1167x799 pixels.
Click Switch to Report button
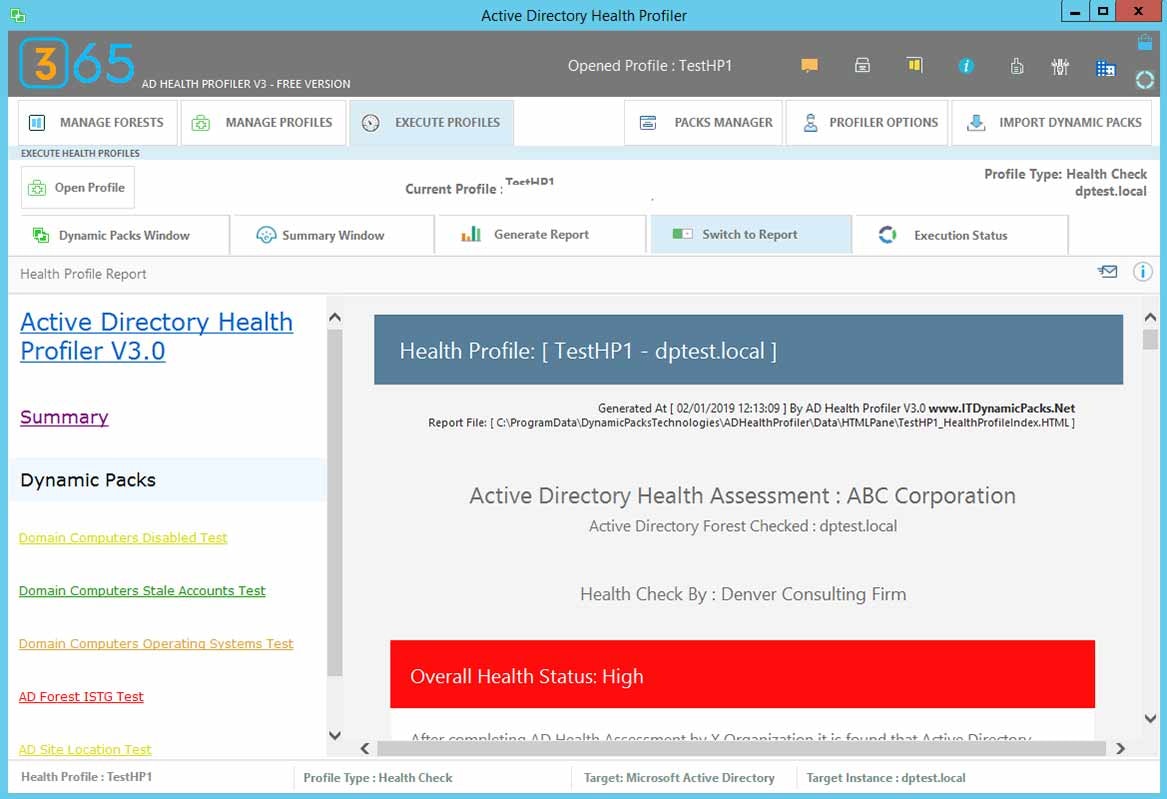click(751, 235)
